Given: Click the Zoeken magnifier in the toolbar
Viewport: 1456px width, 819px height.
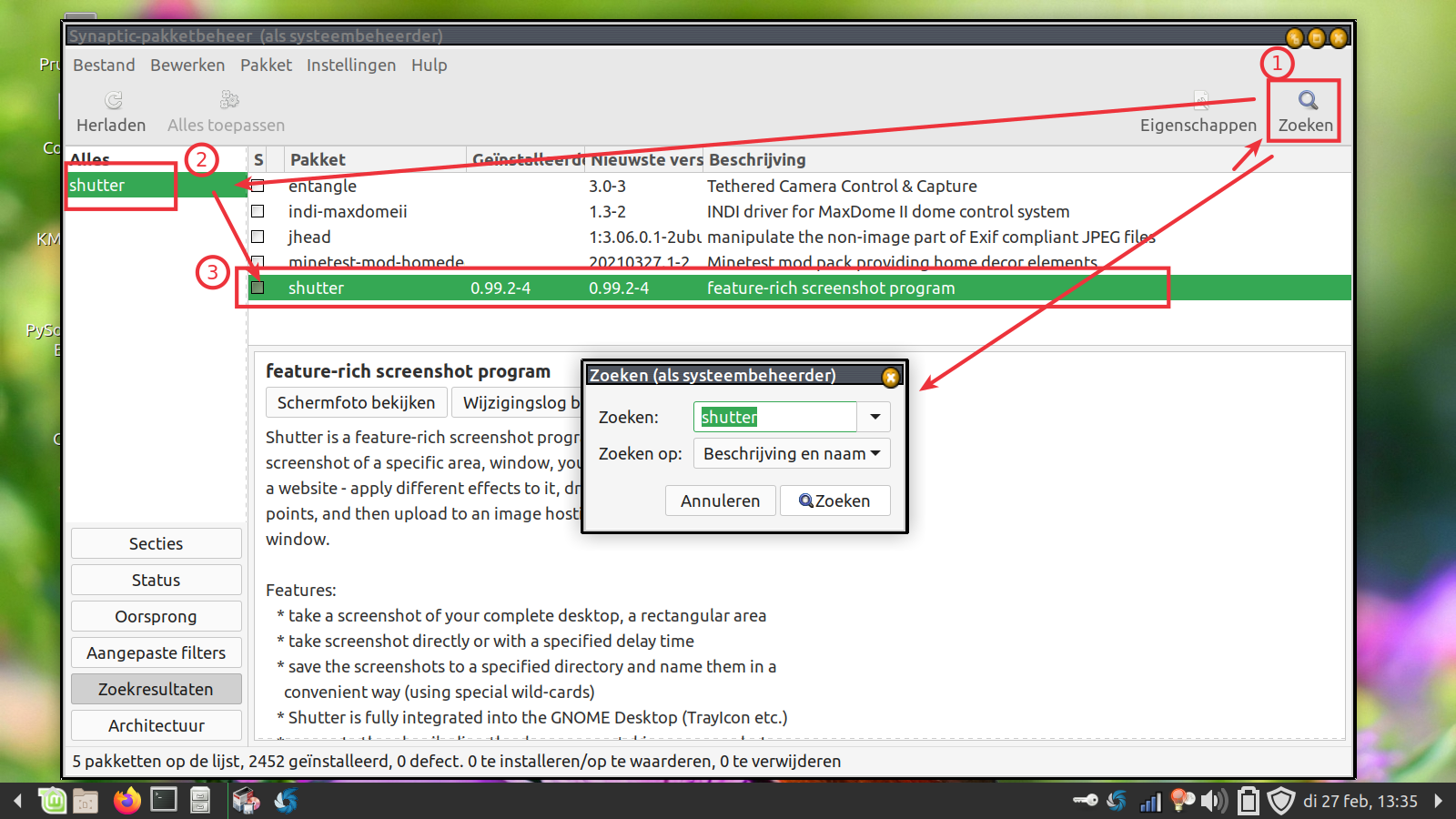Looking at the screenshot, I should click(x=1307, y=100).
